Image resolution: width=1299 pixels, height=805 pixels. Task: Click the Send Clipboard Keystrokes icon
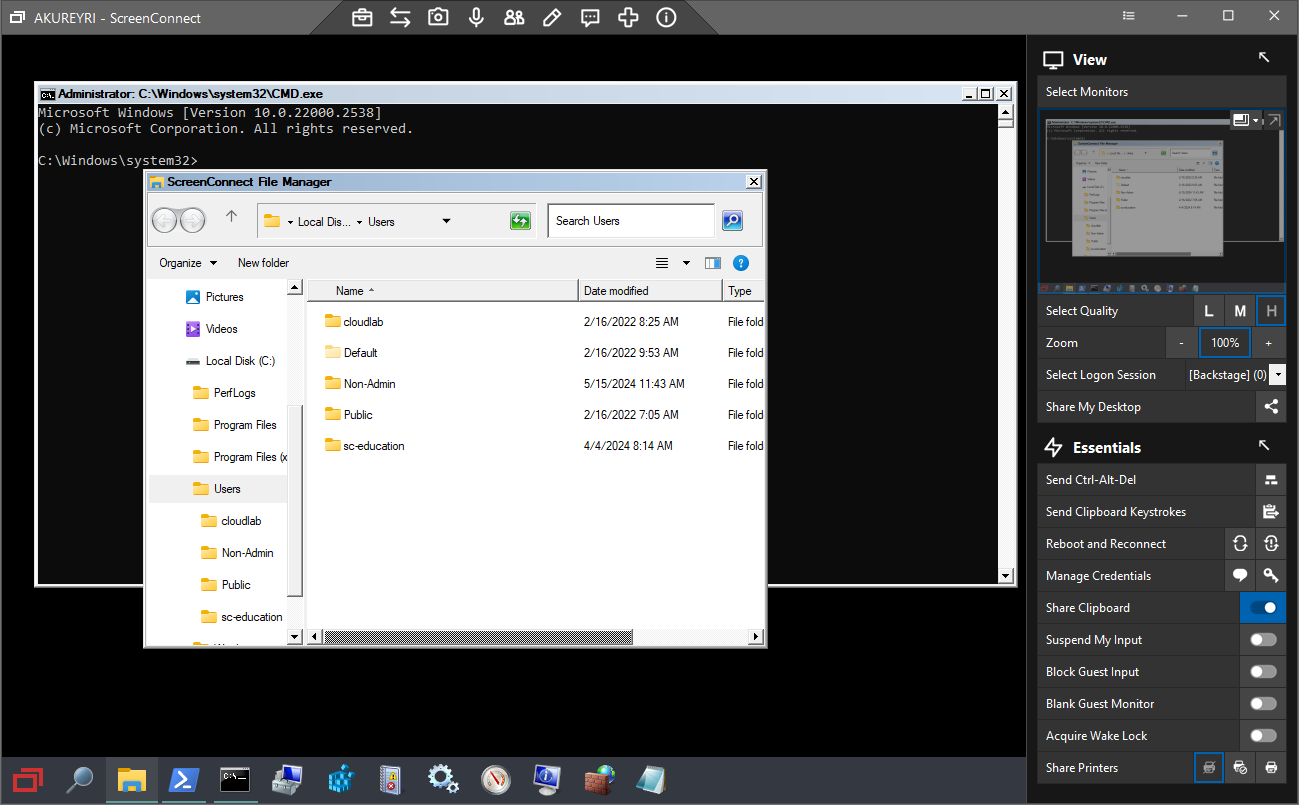[x=1271, y=512]
